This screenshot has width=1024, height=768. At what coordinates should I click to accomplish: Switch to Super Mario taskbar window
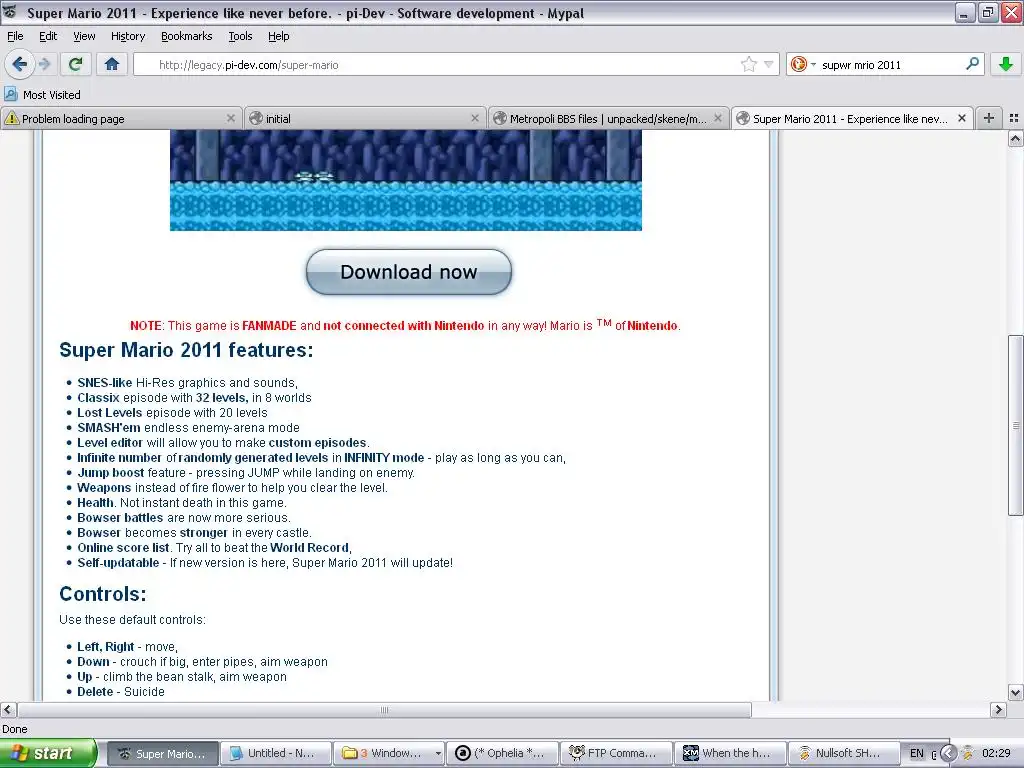tap(162, 753)
